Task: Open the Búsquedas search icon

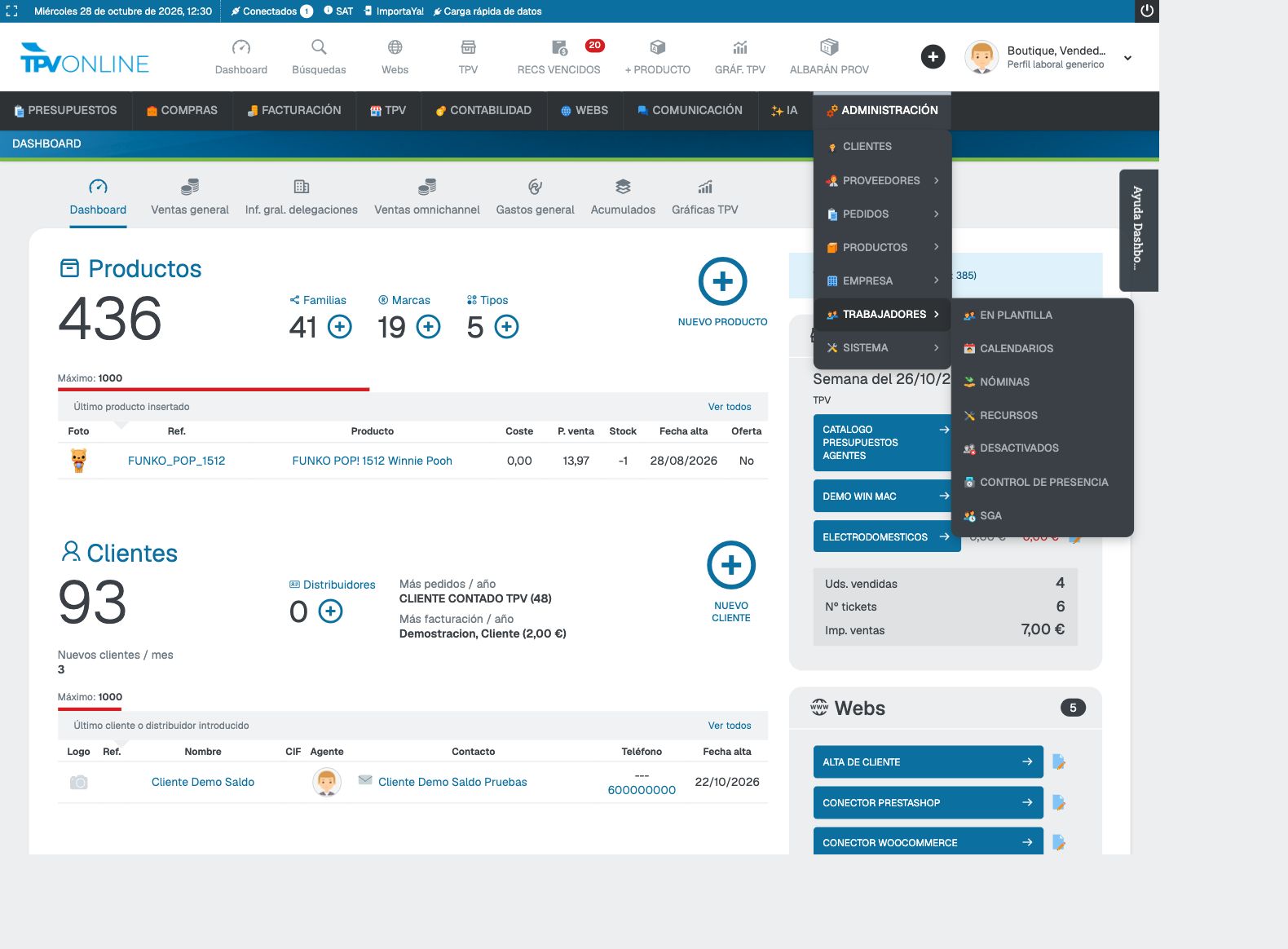Action: coord(319,47)
